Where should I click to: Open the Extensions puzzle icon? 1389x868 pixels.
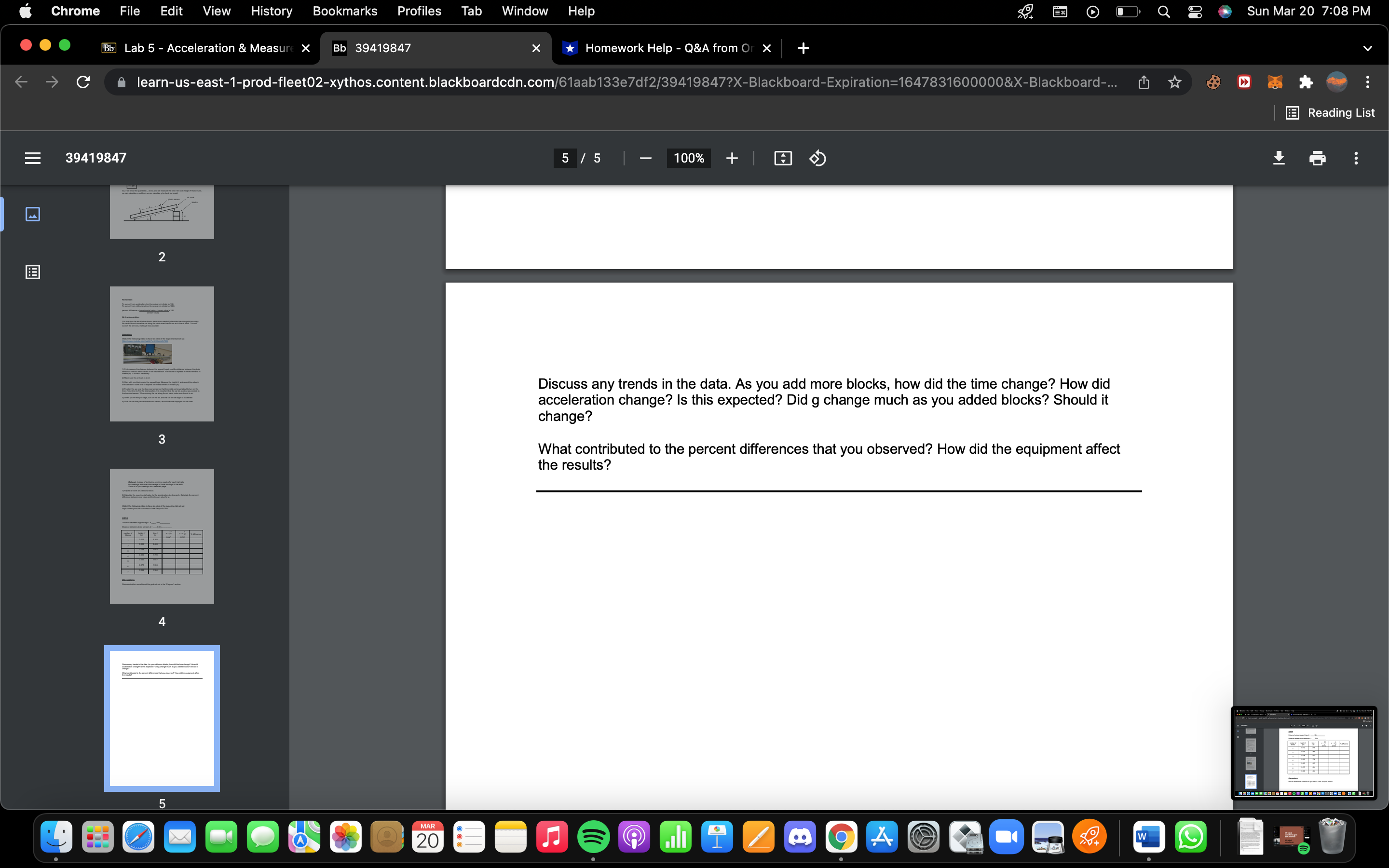[1305, 82]
